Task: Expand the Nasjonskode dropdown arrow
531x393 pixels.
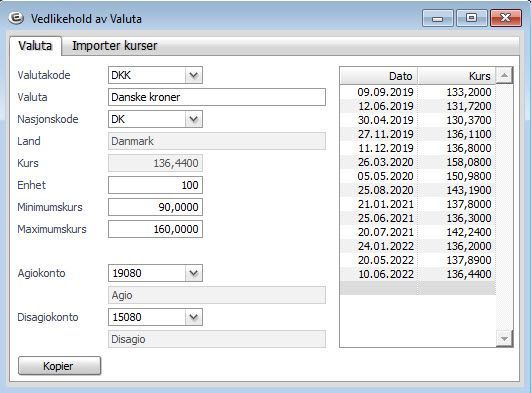Action: 194,119
